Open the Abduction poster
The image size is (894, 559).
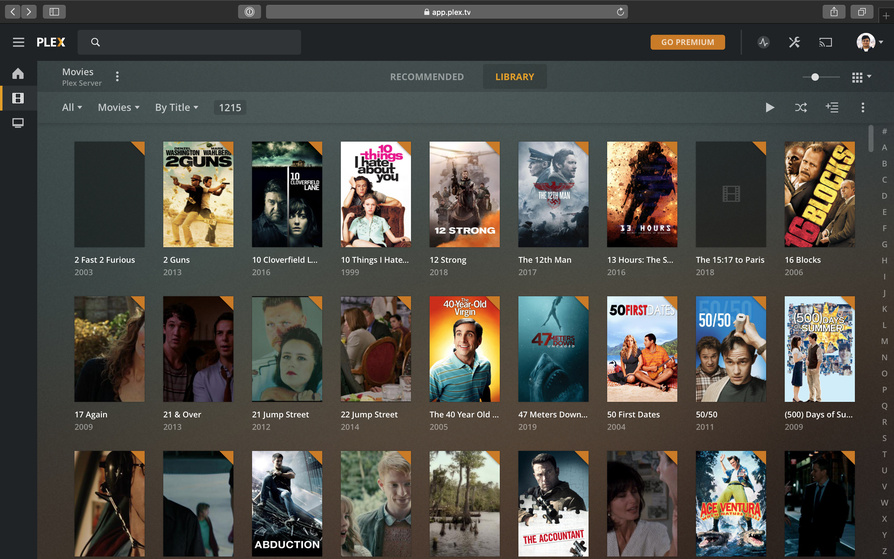287,504
